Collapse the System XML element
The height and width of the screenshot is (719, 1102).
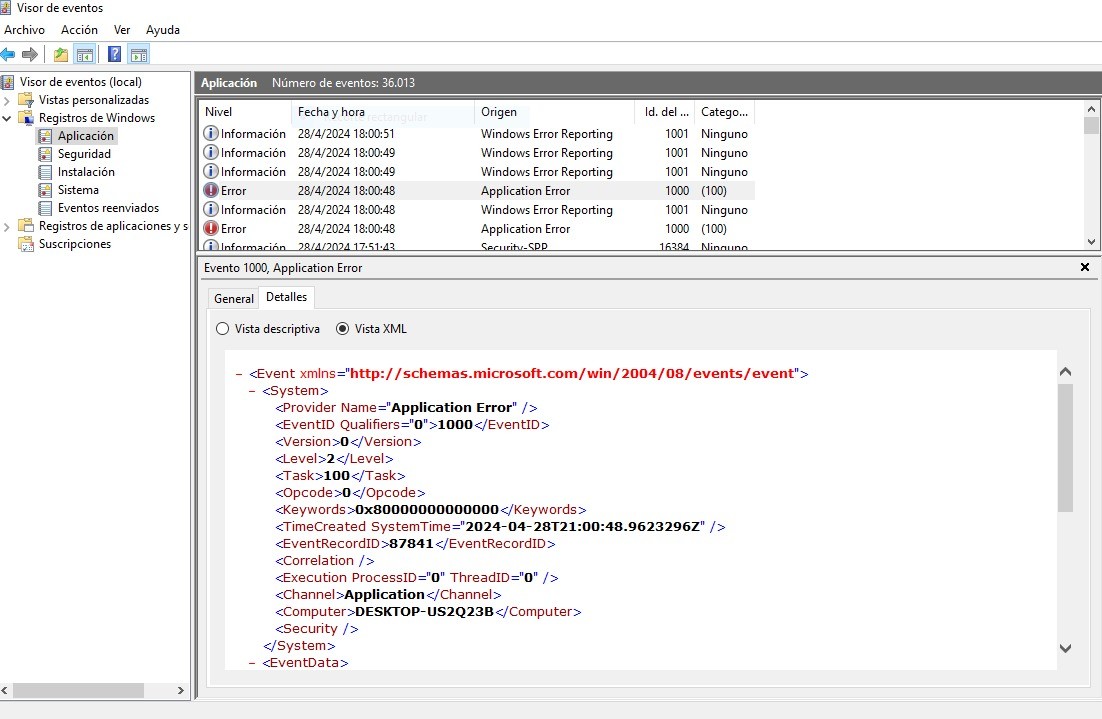(x=252, y=391)
